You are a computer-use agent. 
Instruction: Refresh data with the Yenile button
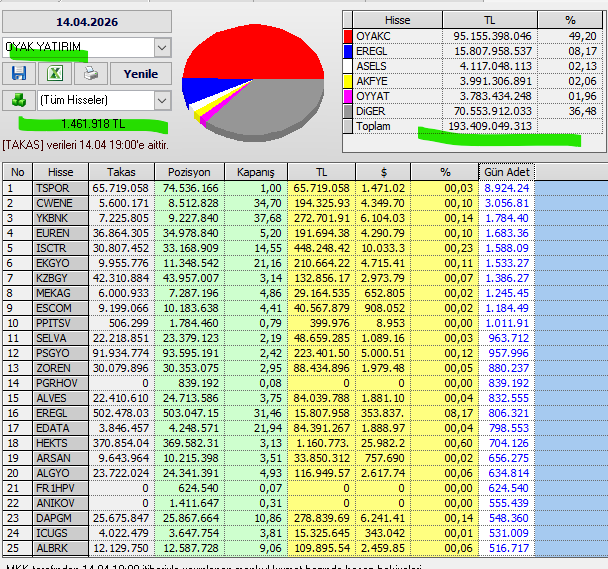[x=141, y=74]
